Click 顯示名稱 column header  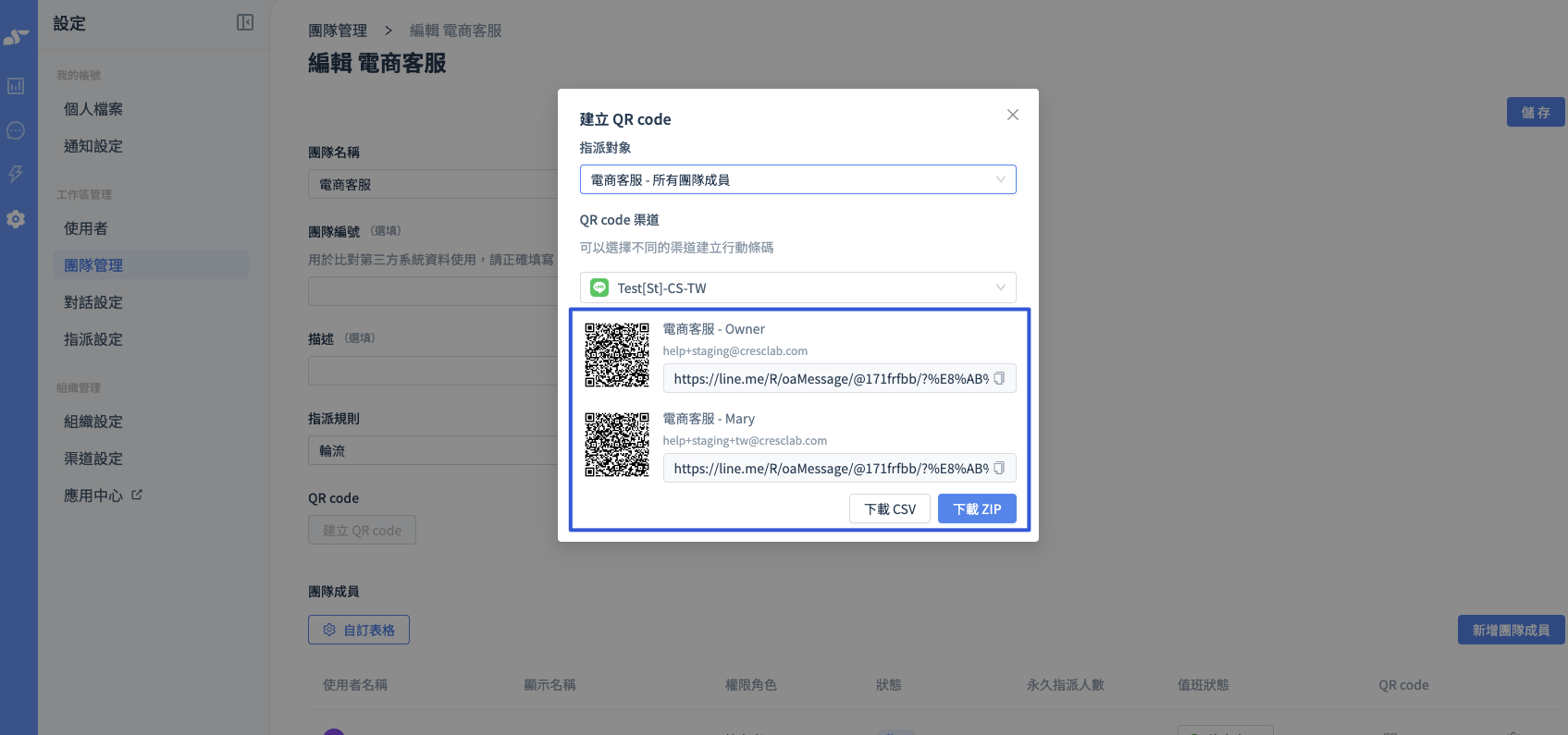tap(549, 685)
